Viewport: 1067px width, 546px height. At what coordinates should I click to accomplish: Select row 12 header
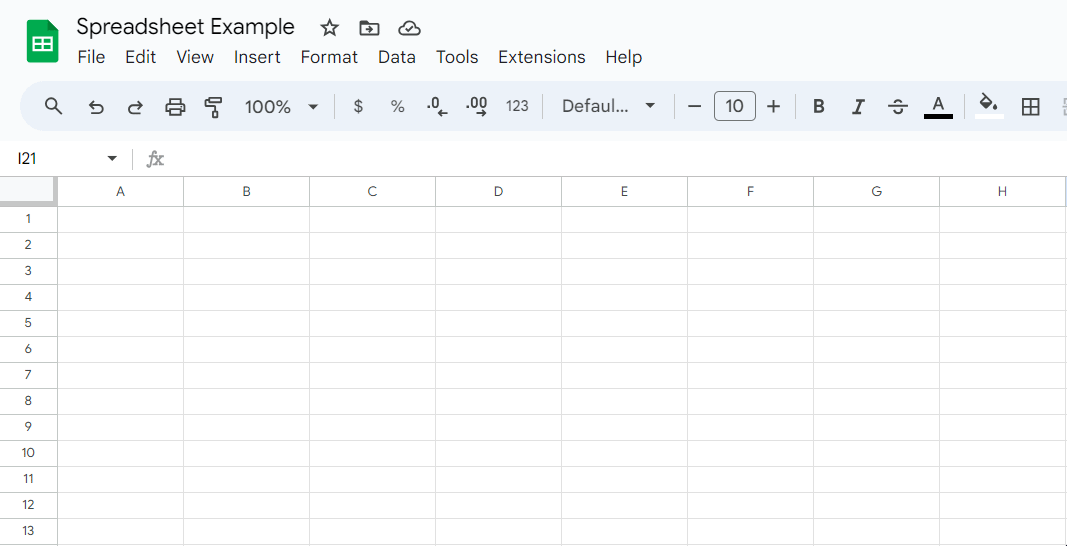pyautogui.click(x=28, y=504)
